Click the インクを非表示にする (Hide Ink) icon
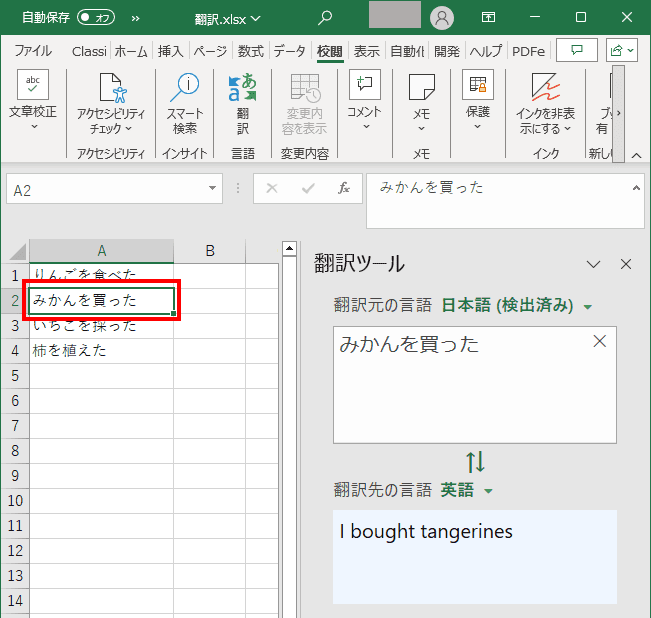 (x=545, y=87)
